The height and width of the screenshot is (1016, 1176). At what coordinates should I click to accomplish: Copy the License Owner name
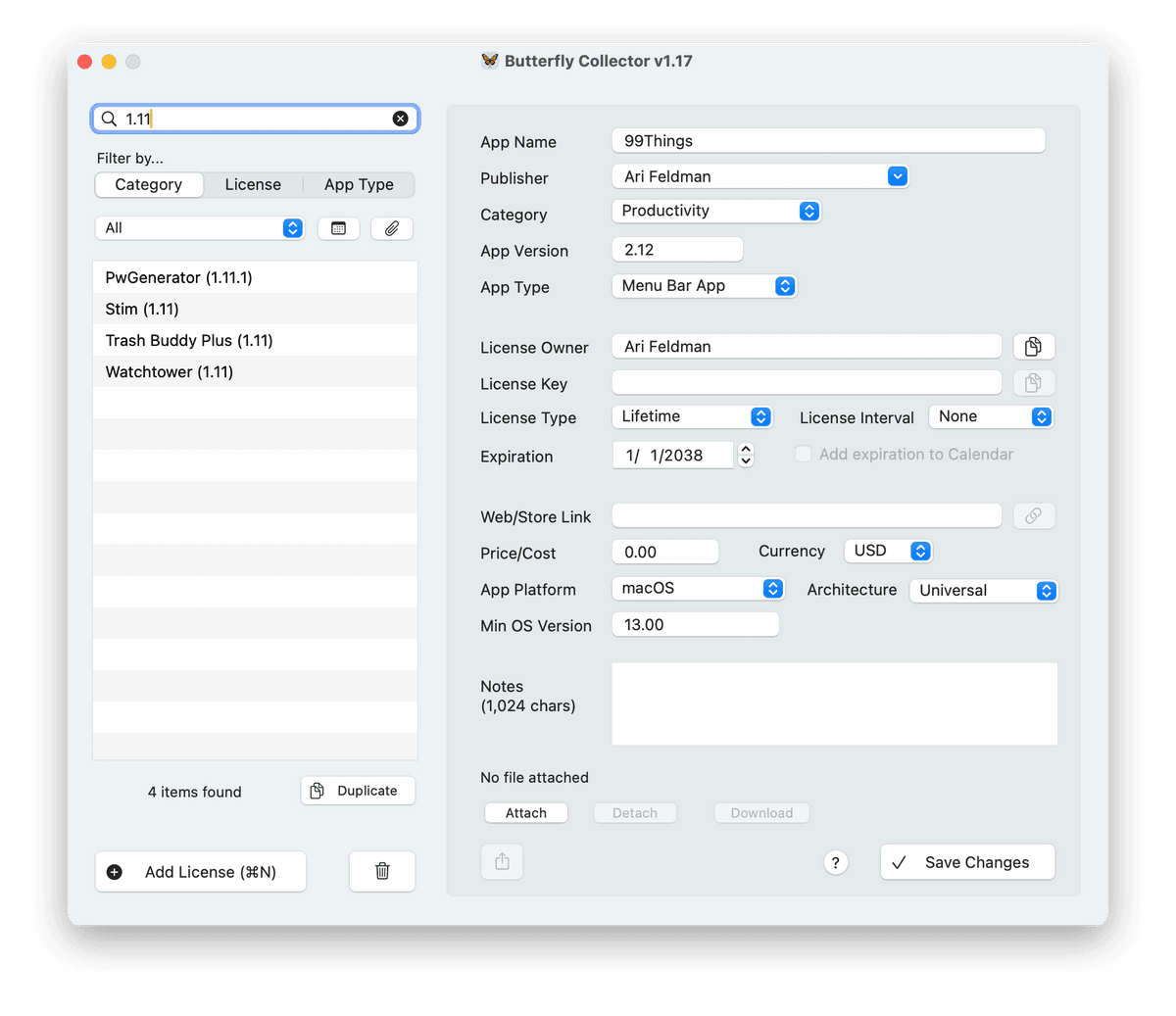click(1033, 347)
